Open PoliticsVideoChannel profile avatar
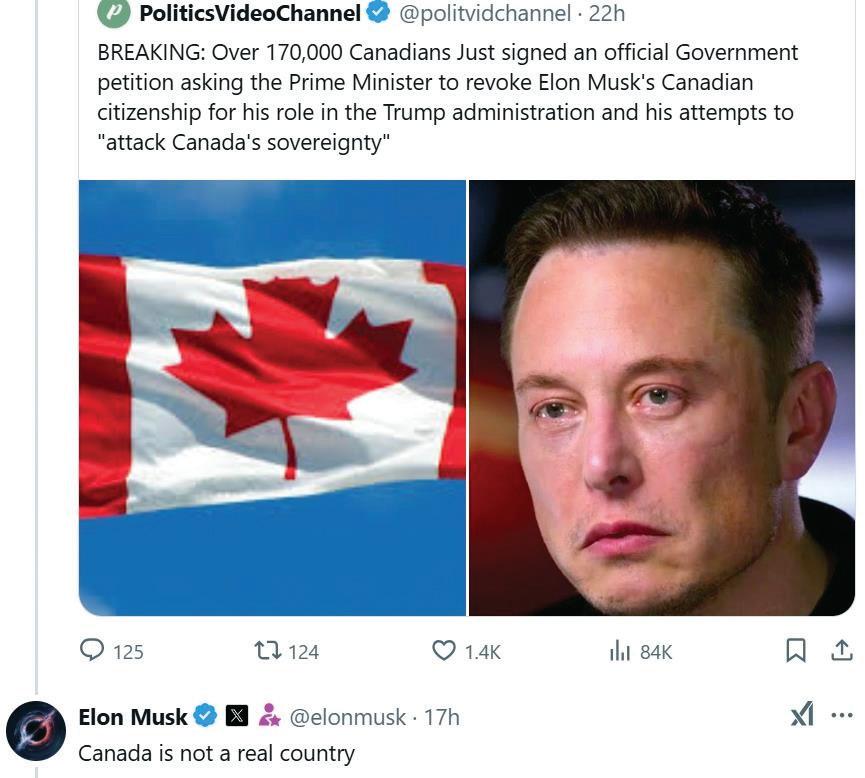865x778 pixels. [115, 13]
